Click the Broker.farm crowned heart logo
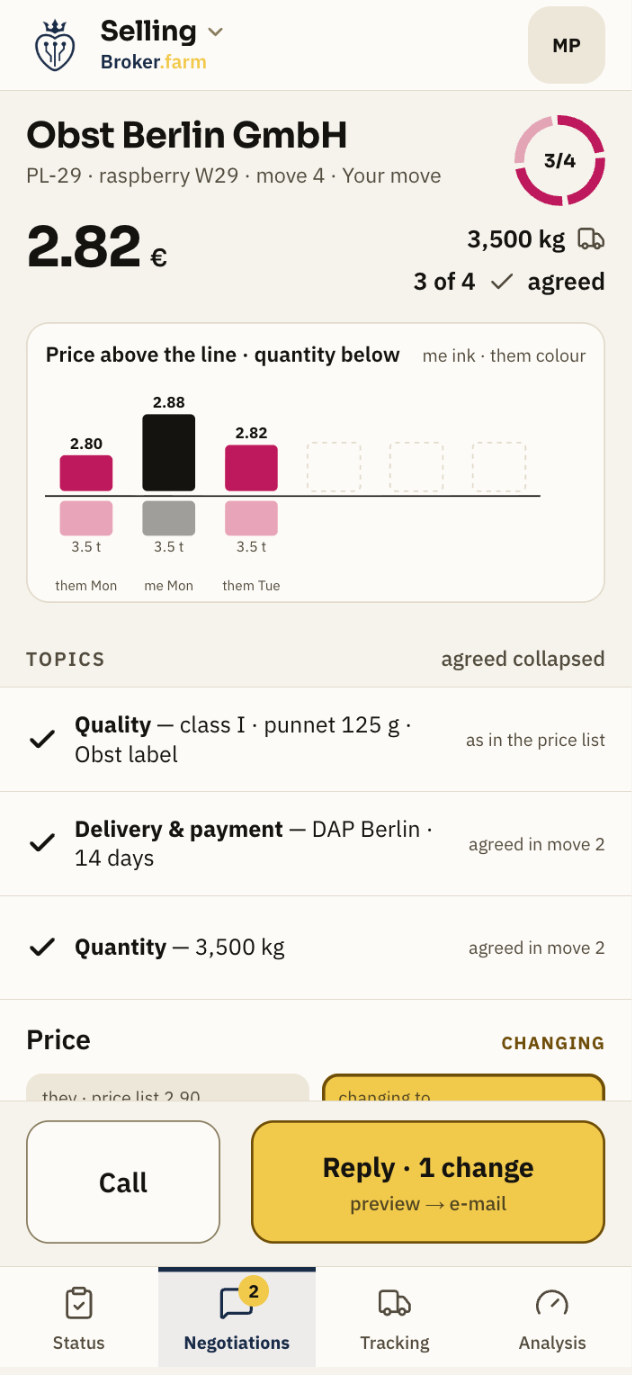This screenshot has height=1375, width=632. [54, 46]
